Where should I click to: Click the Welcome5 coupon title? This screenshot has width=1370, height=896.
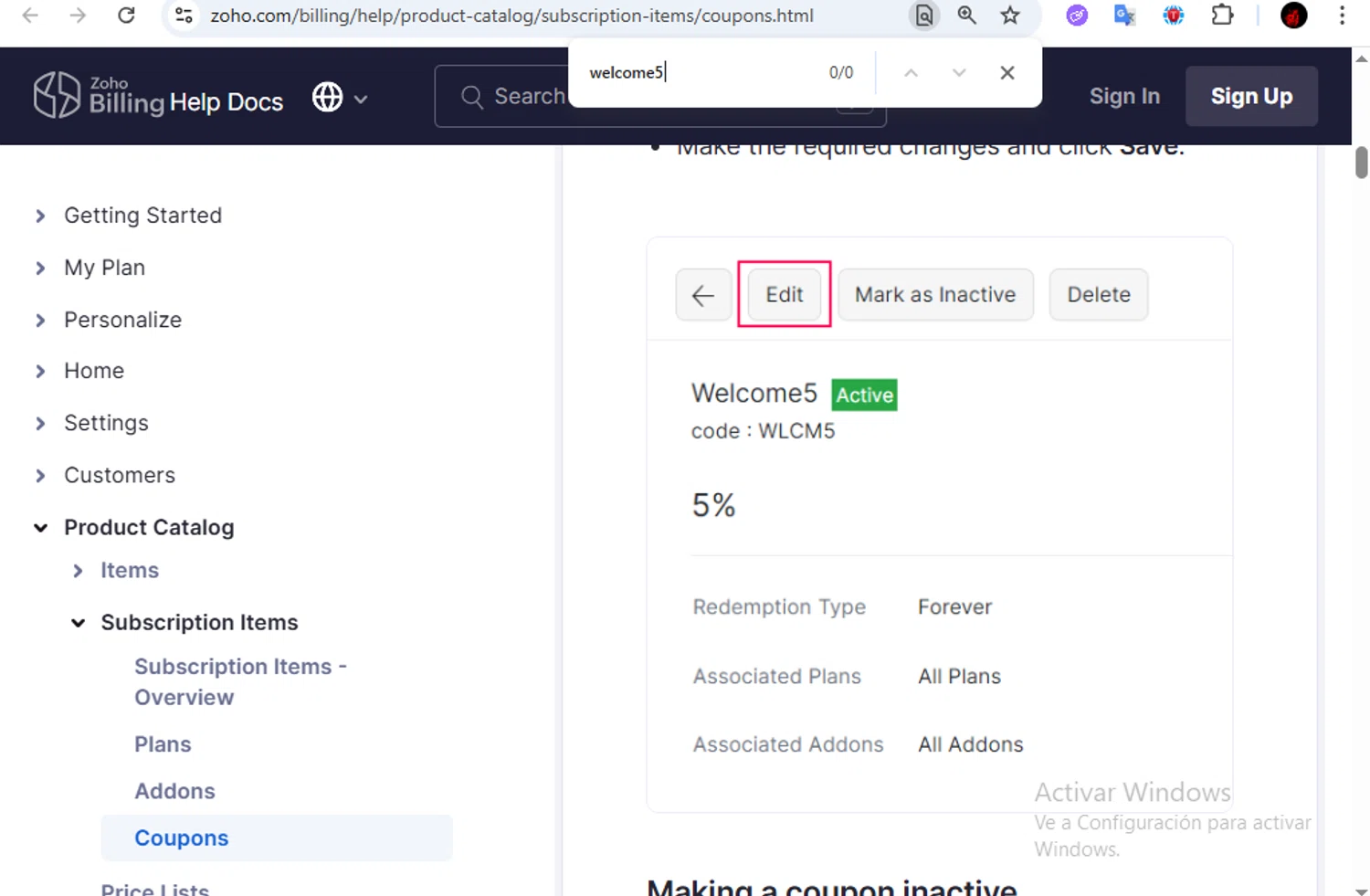point(753,393)
